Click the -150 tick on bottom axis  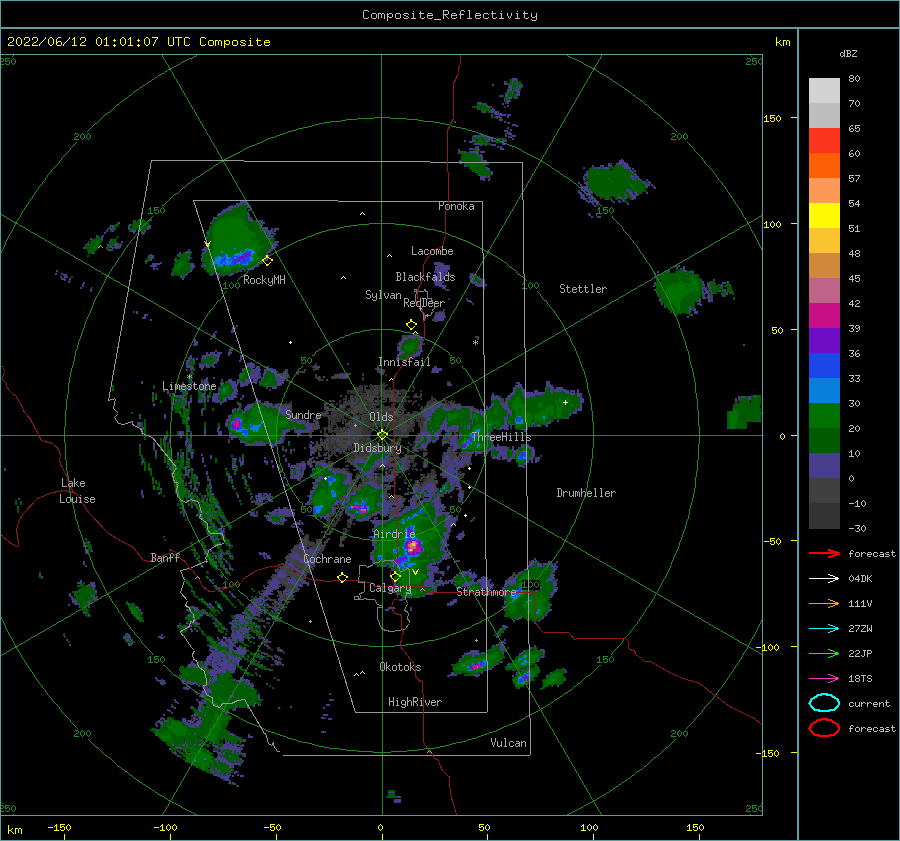click(59, 827)
